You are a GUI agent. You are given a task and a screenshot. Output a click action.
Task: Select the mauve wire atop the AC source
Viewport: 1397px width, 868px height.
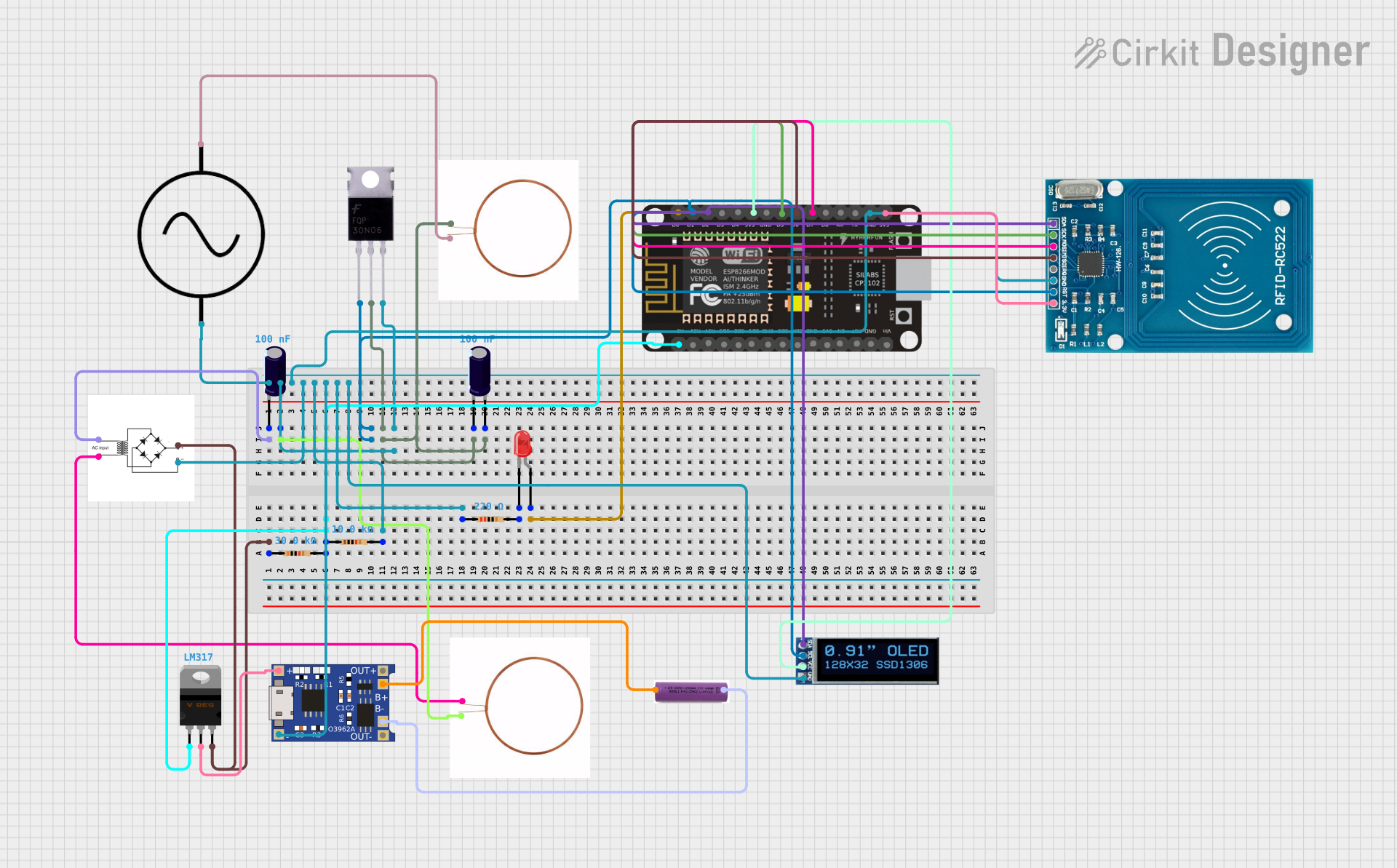[x=318, y=76]
